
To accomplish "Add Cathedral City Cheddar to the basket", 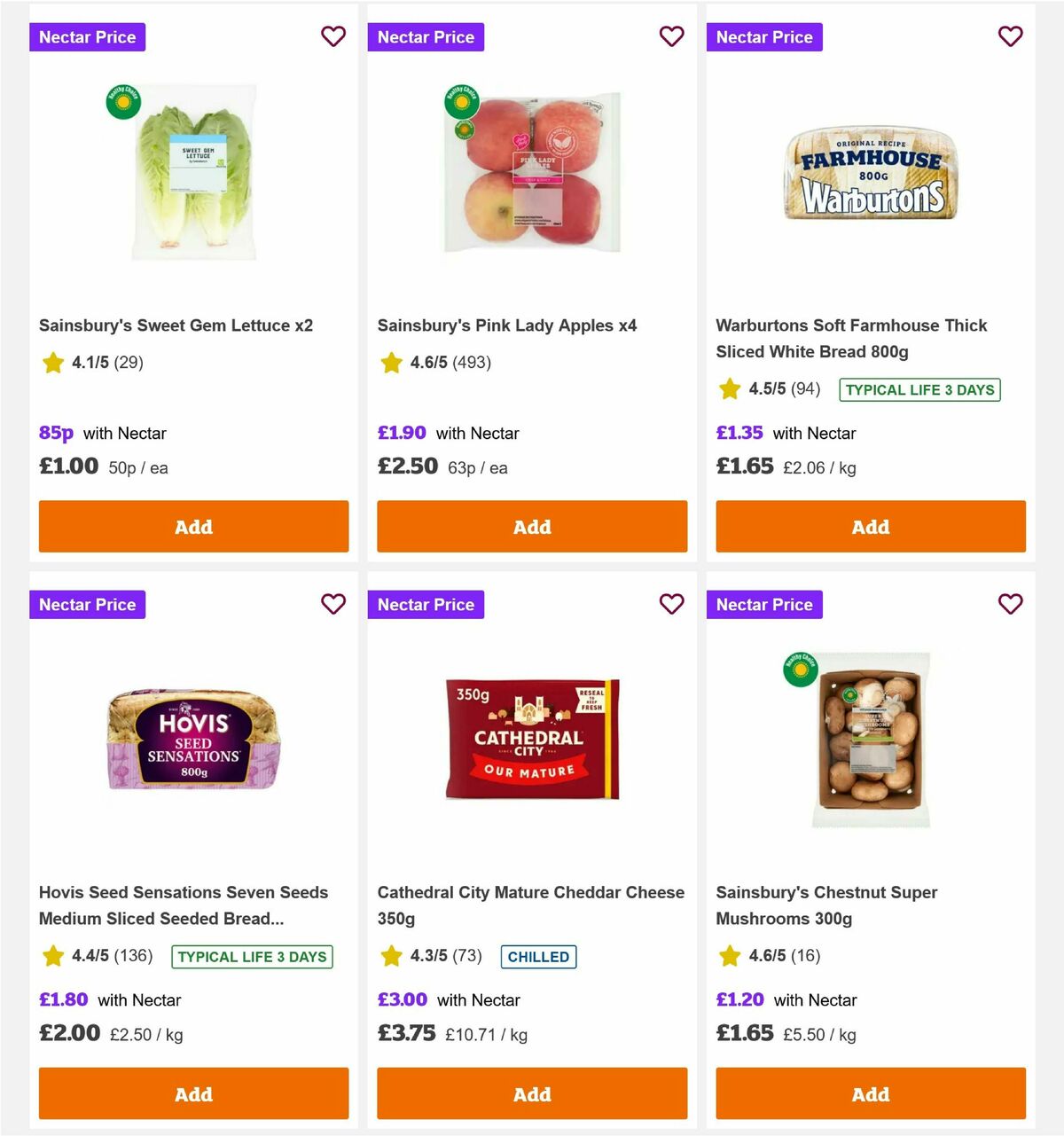I will pyautogui.click(x=532, y=1093).
